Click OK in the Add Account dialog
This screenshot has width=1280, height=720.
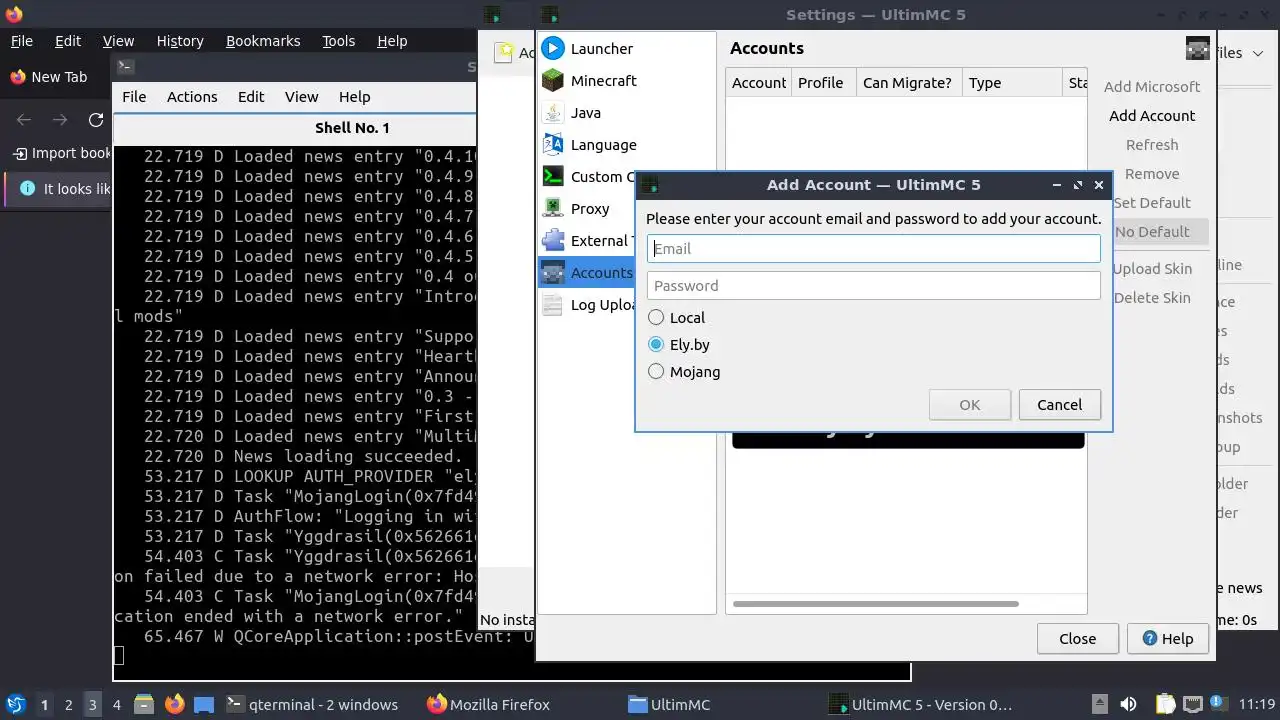(x=969, y=405)
